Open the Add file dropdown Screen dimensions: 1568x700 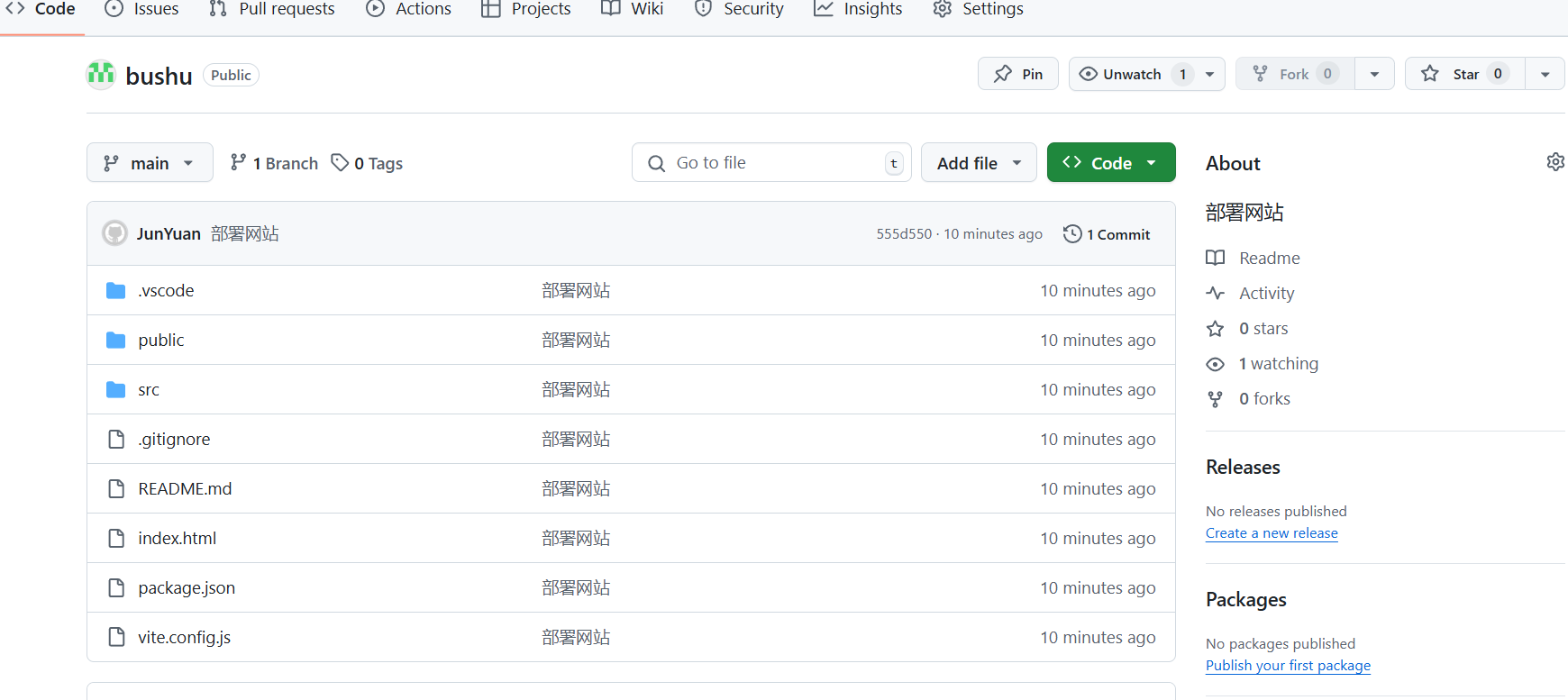979,163
